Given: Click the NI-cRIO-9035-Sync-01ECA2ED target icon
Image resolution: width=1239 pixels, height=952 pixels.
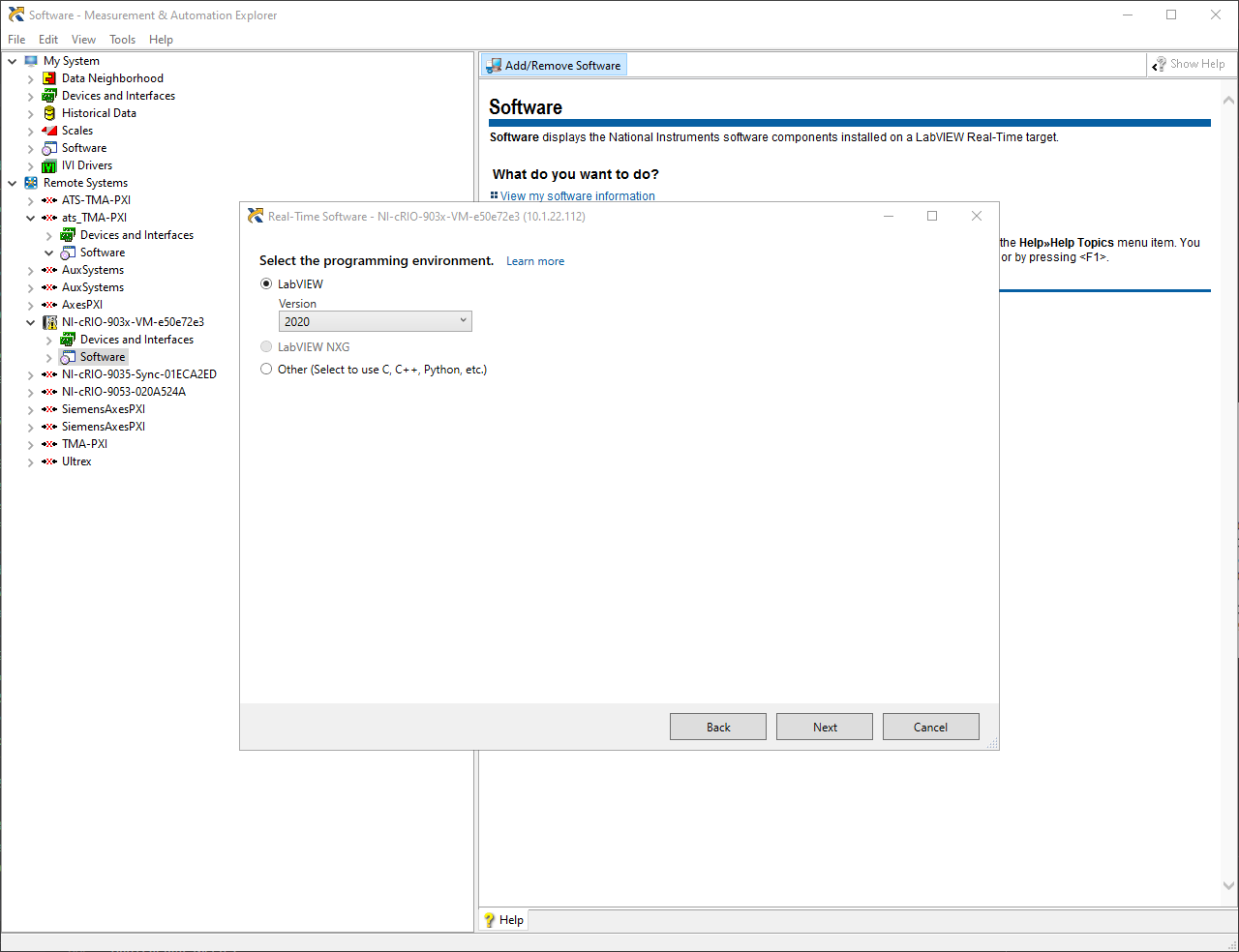Looking at the screenshot, I should (49, 374).
